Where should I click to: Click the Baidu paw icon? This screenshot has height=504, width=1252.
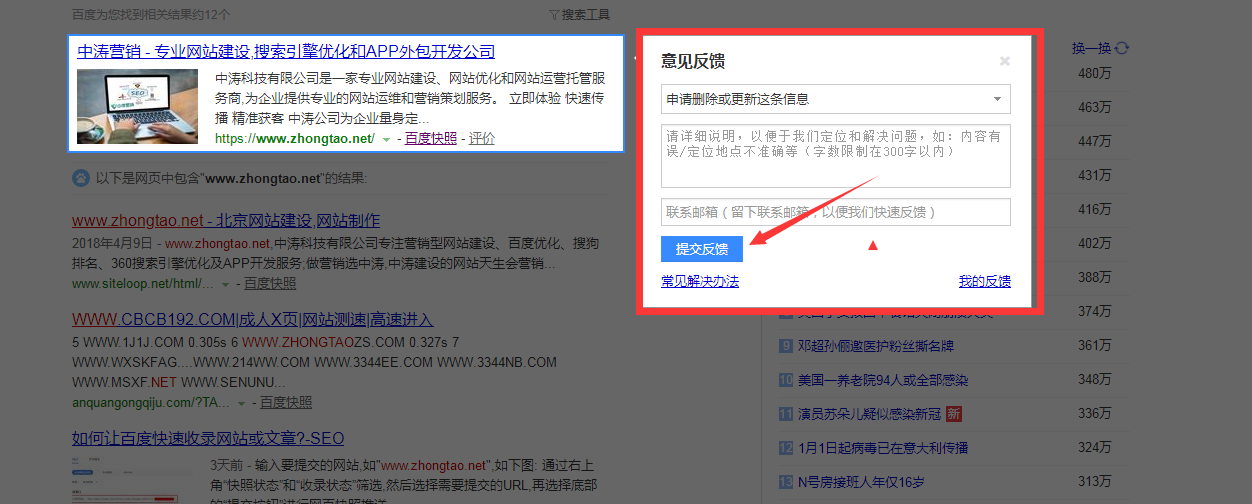click(x=80, y=178)
